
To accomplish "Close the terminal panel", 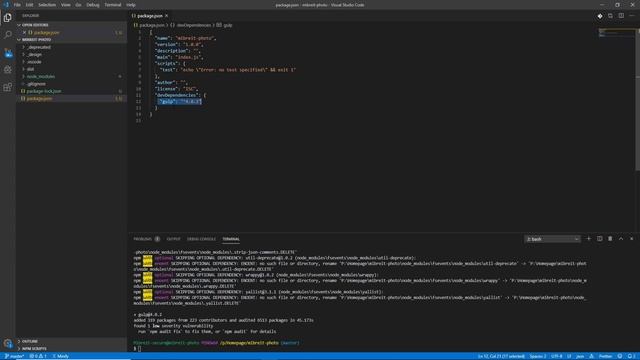I will click(x=631, y=239).
